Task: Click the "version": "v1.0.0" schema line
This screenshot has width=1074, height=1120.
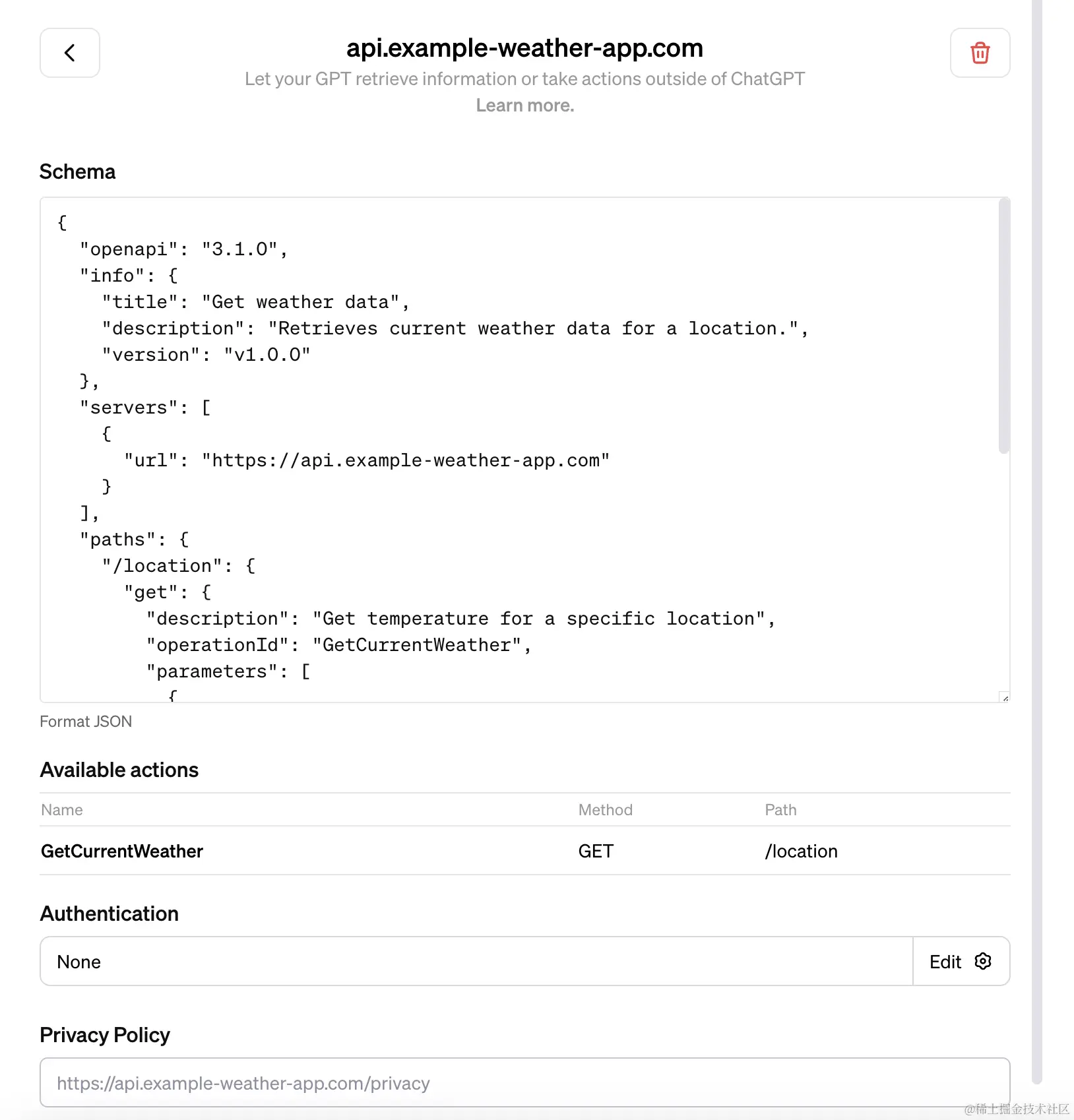Action: [x=206, y=355]
